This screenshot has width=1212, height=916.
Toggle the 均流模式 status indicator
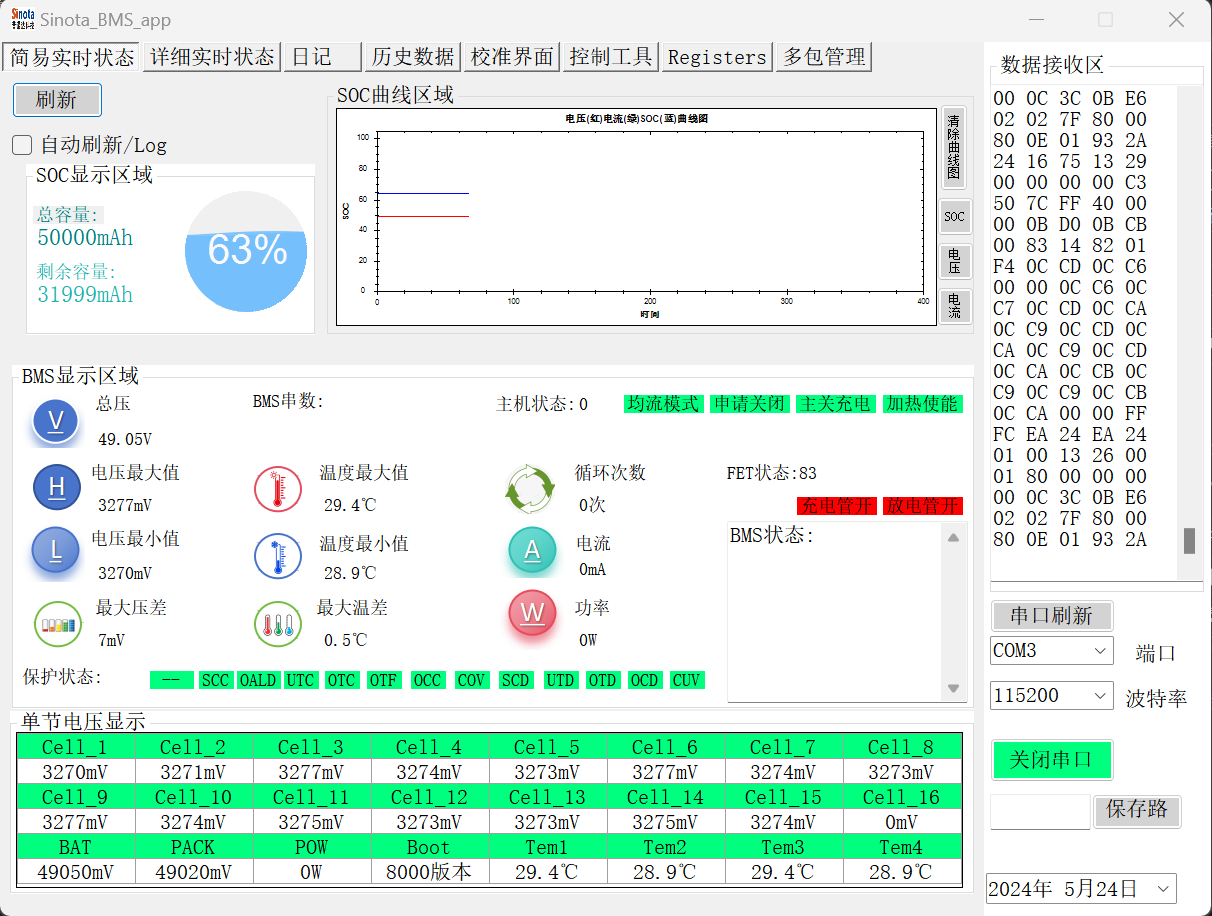(x=663, y=404)
